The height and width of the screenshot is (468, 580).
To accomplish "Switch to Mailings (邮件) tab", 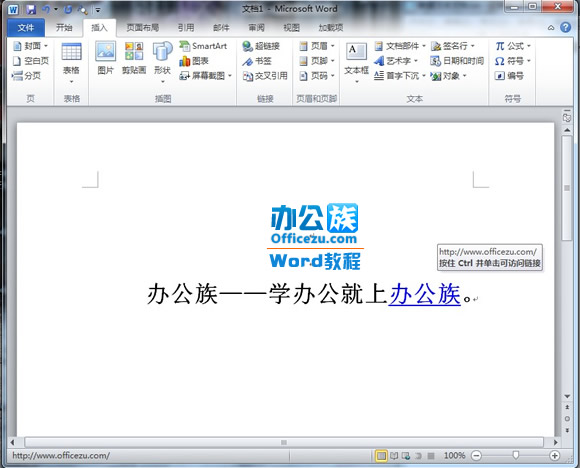I will (x=221, y=27).
